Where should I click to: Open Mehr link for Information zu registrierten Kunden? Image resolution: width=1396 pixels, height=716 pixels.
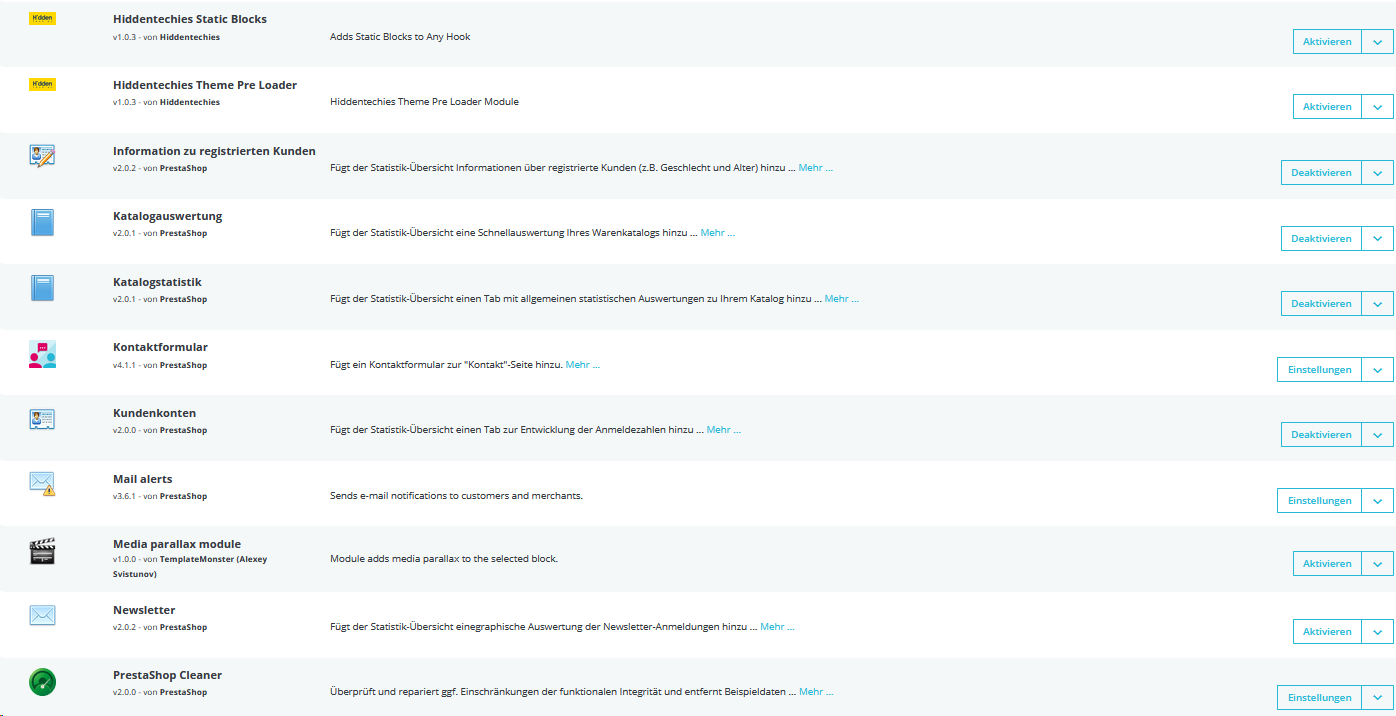(x=815, y=168)
